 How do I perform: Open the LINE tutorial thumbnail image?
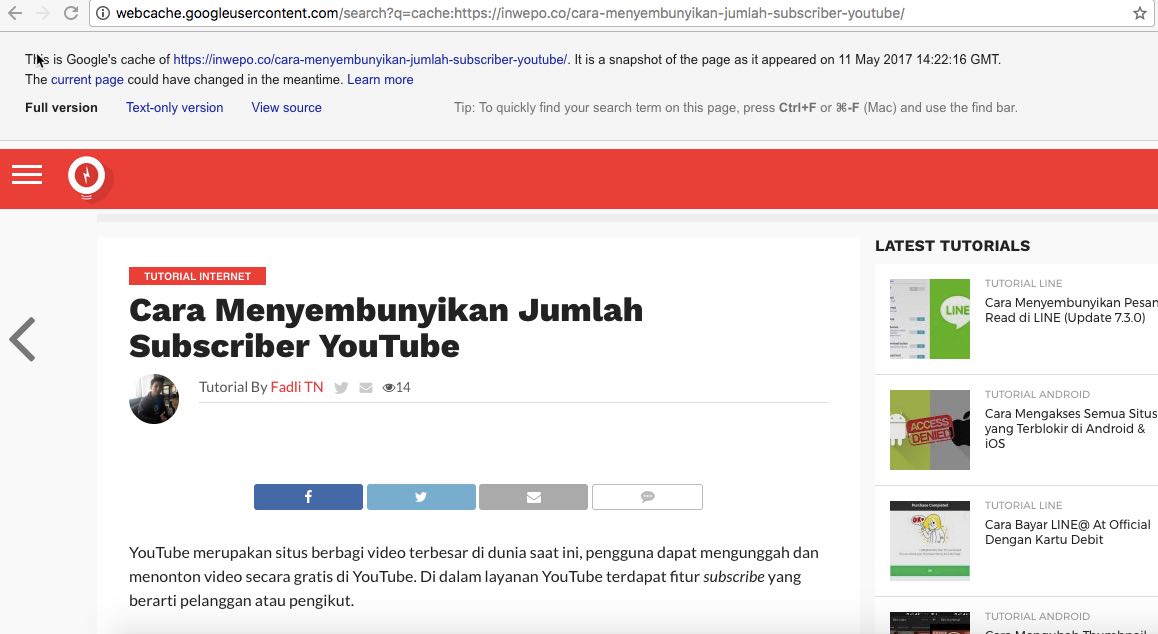[930, 319]
